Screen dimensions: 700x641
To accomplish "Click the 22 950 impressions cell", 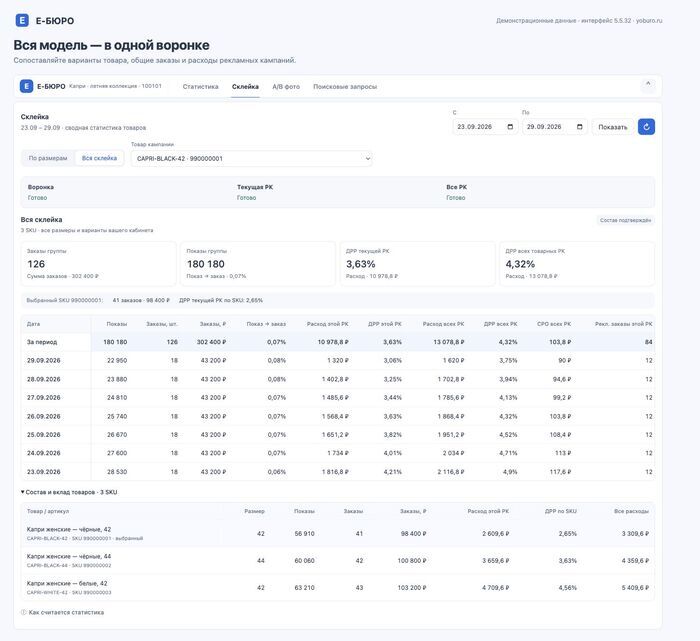I will coord(117,360).
